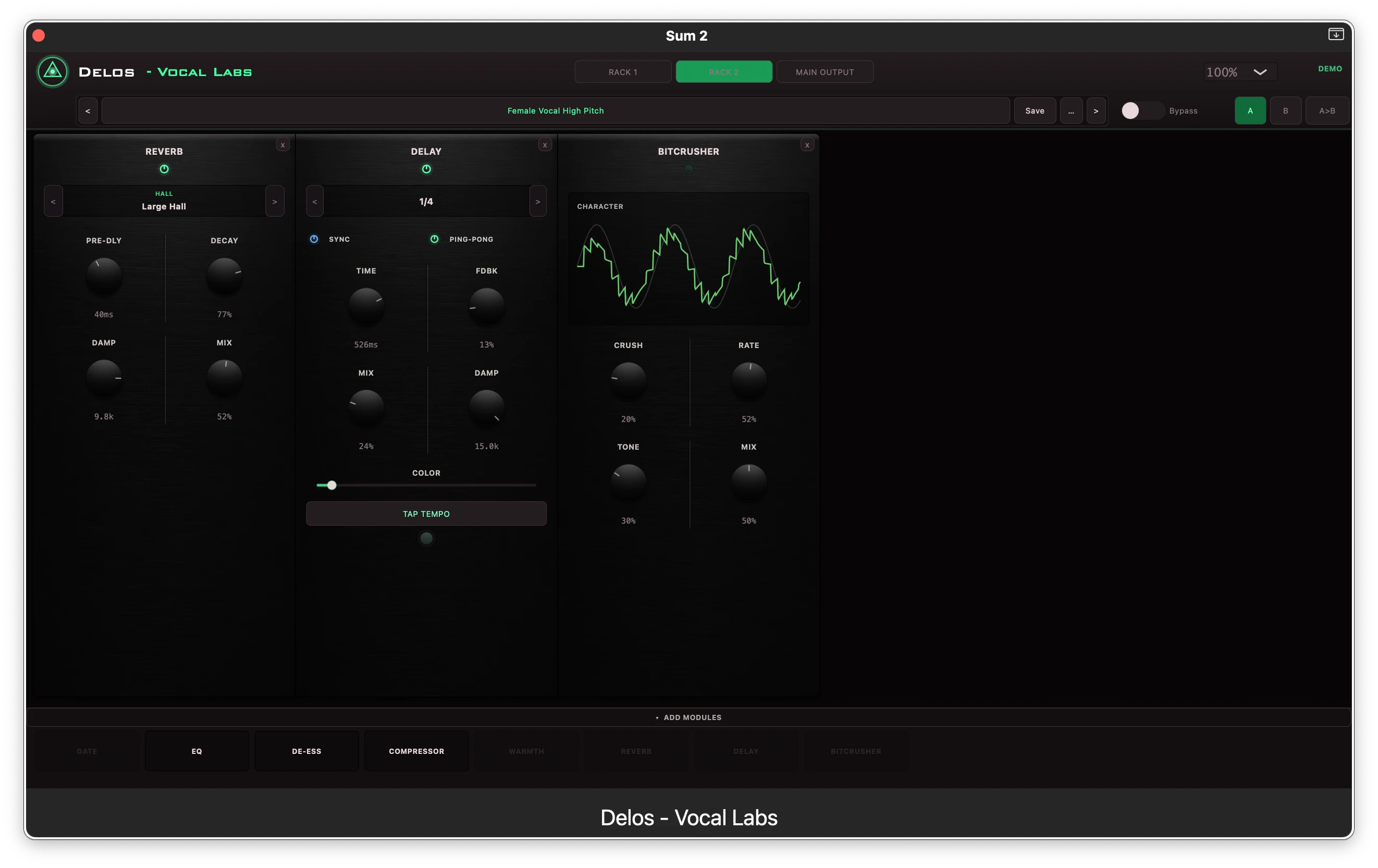Toggle the PING-PONG switch
Screen dimensions: 1378x868
[434, 239]
